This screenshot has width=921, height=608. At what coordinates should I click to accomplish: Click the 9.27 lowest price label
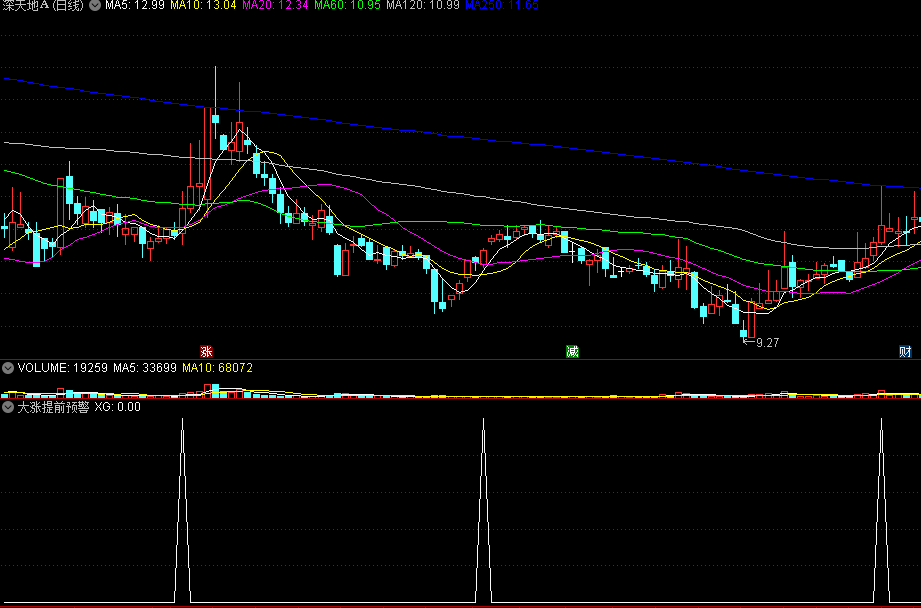[767, 343]
